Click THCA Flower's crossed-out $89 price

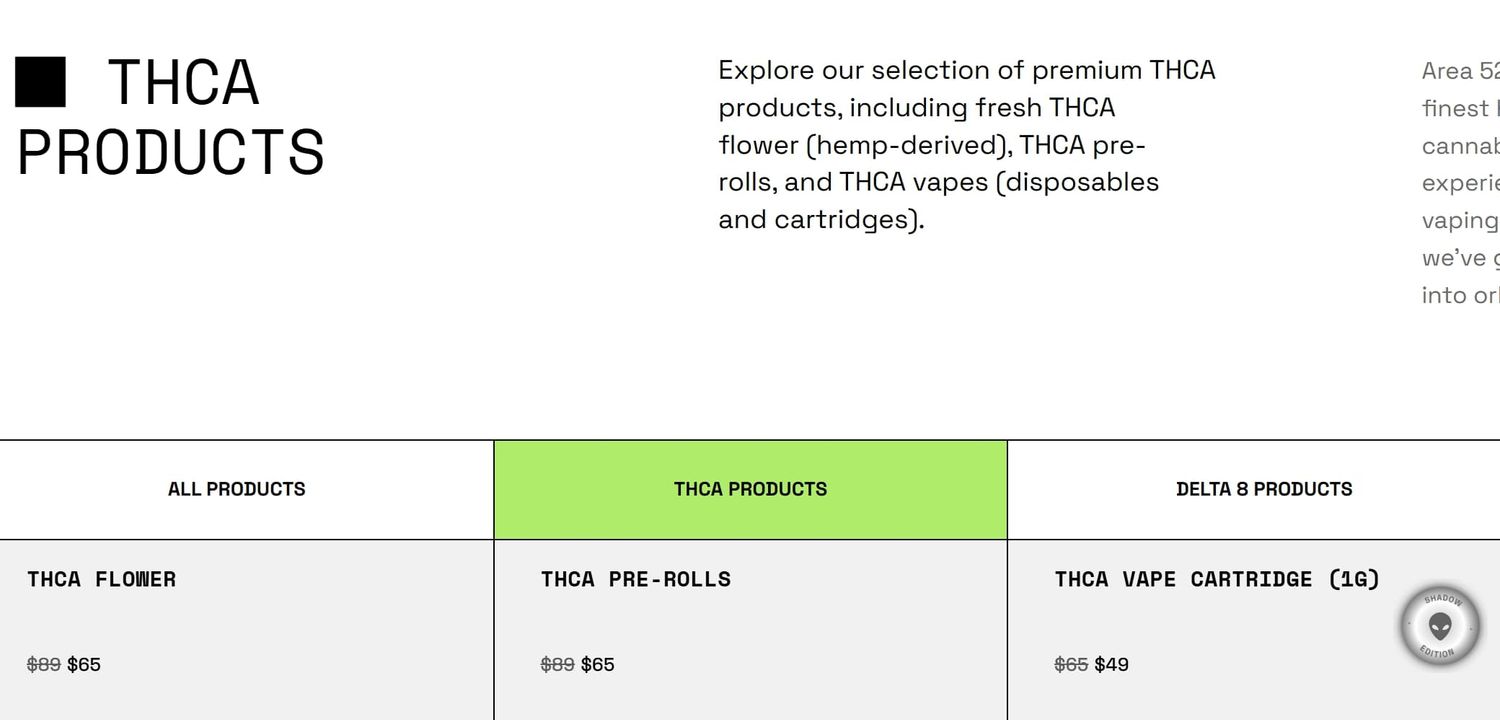(x=44, y=664)
